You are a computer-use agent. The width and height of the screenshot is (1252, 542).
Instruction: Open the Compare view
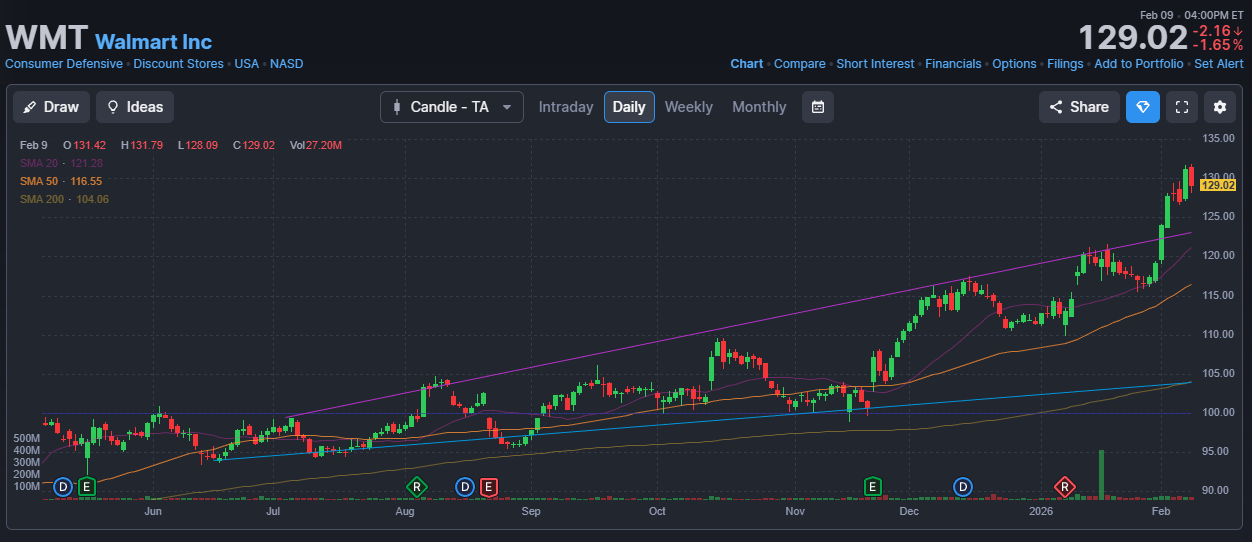tap(800, 64)
